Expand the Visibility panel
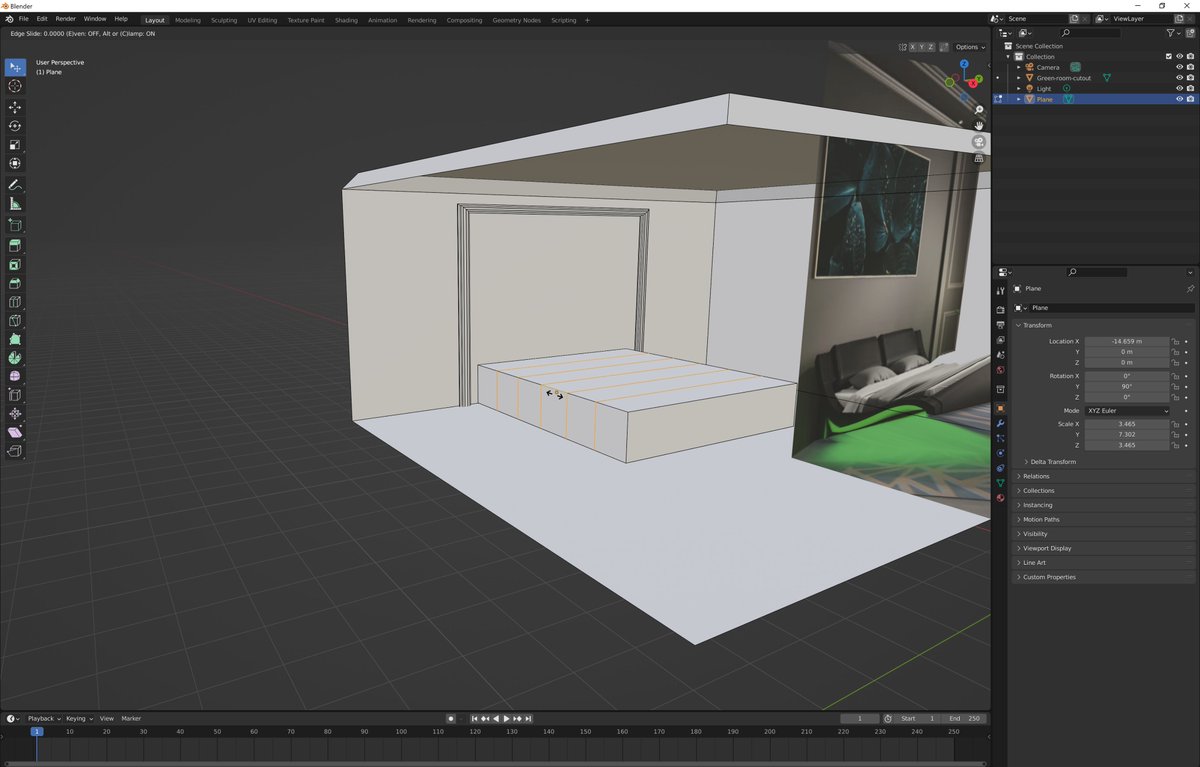Screen dimensions: 1200x767 (1034, 534)
